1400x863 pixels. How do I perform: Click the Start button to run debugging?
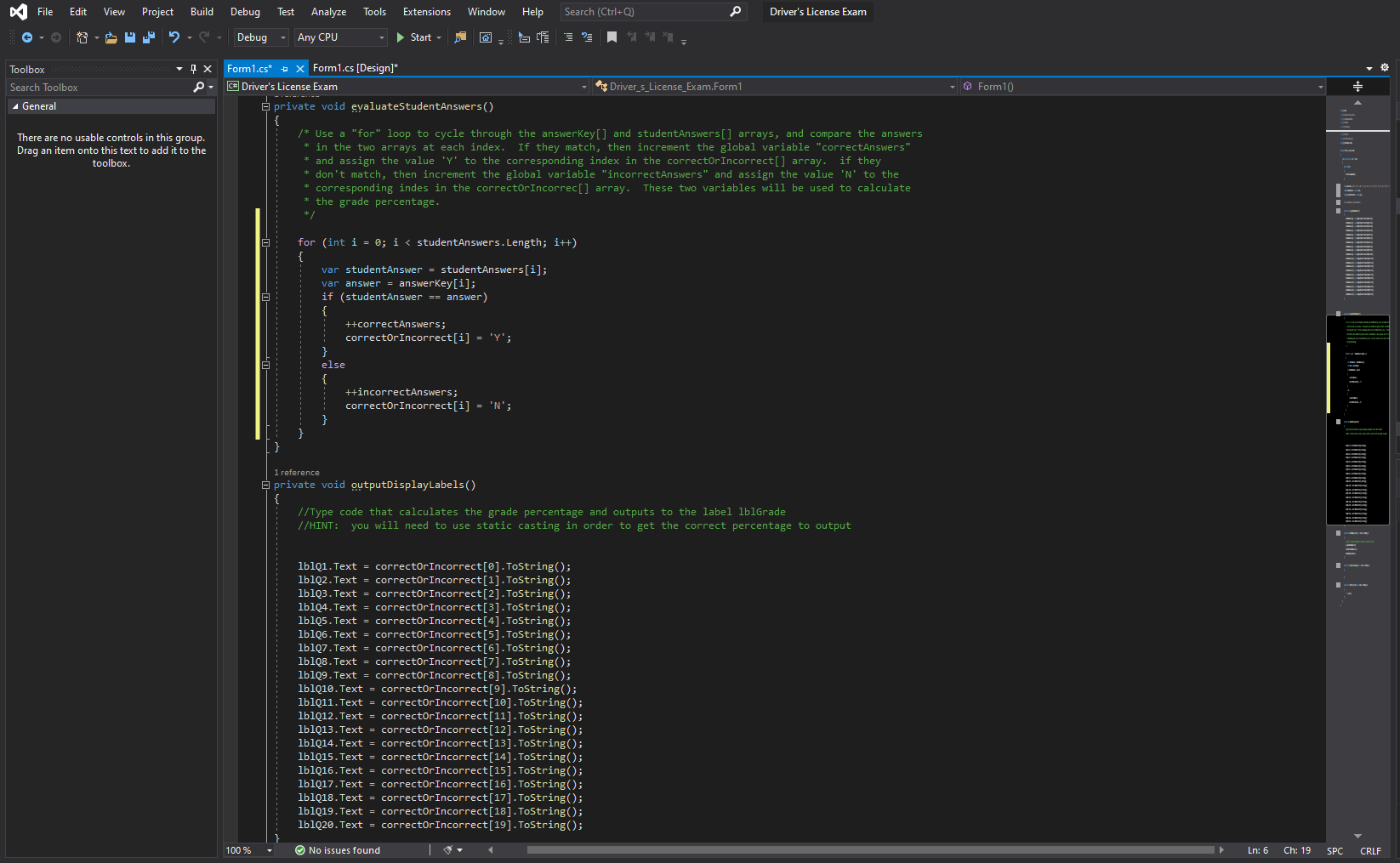pos(416,37)
